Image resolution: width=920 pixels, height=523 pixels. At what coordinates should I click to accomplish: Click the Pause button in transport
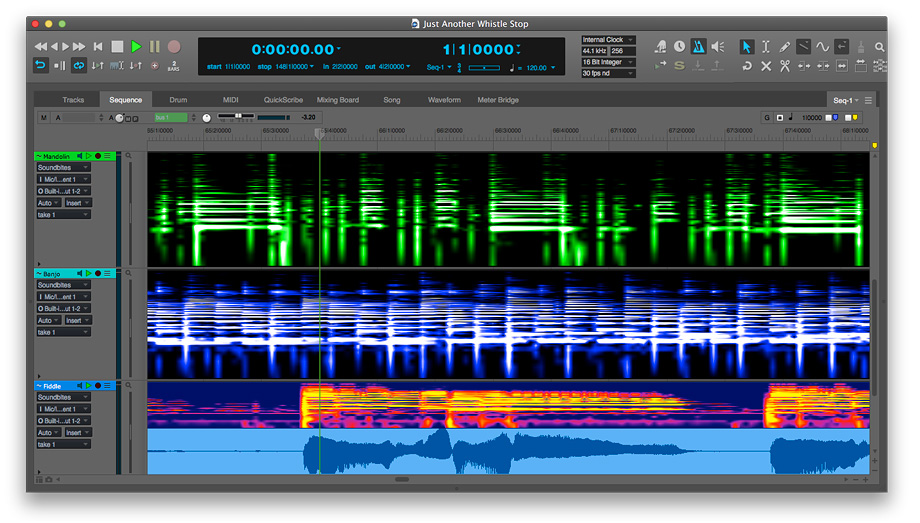coord(154,46)
